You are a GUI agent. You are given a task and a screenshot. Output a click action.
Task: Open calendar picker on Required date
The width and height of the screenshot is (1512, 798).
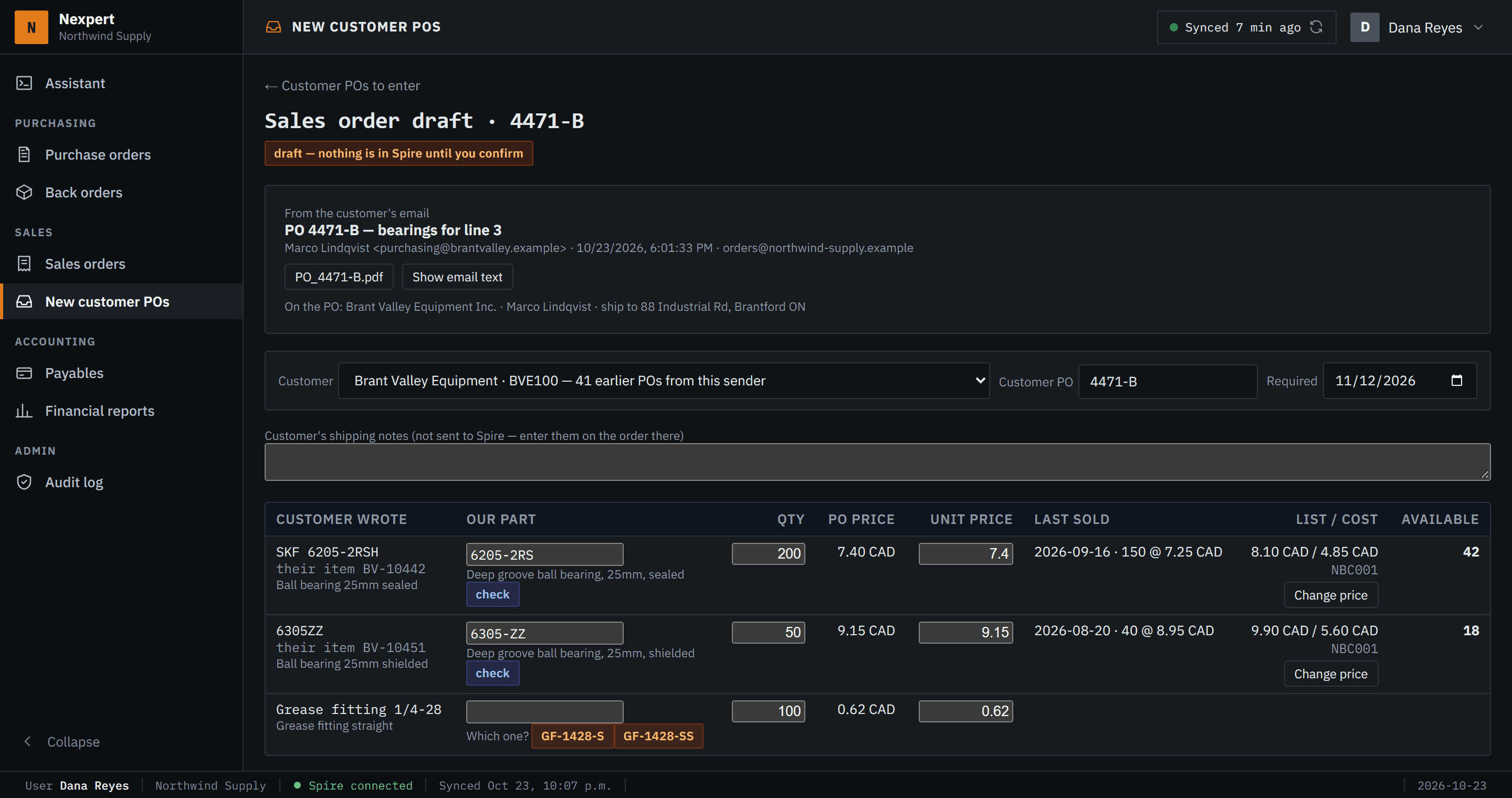click(x=1456, y=380)
